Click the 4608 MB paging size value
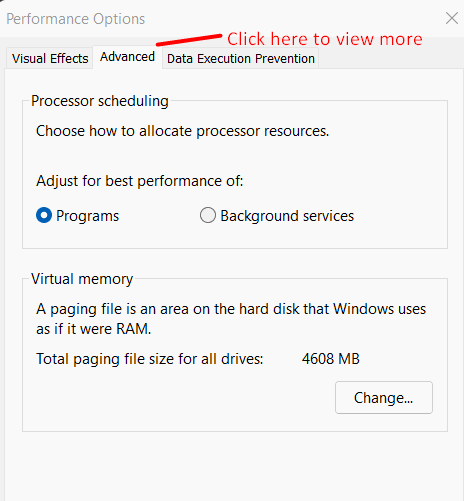The height and width of the screenshot is (501, 464). [x=331, y=359]
